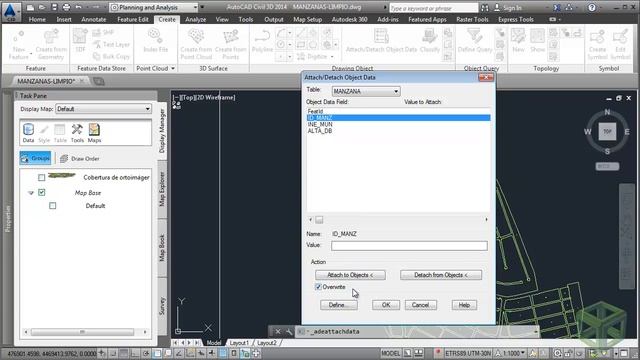Open the Maps icon in Task Pane
Viewport: 640px width, 360px height.
pyautogui.click(x=94, y=133)
